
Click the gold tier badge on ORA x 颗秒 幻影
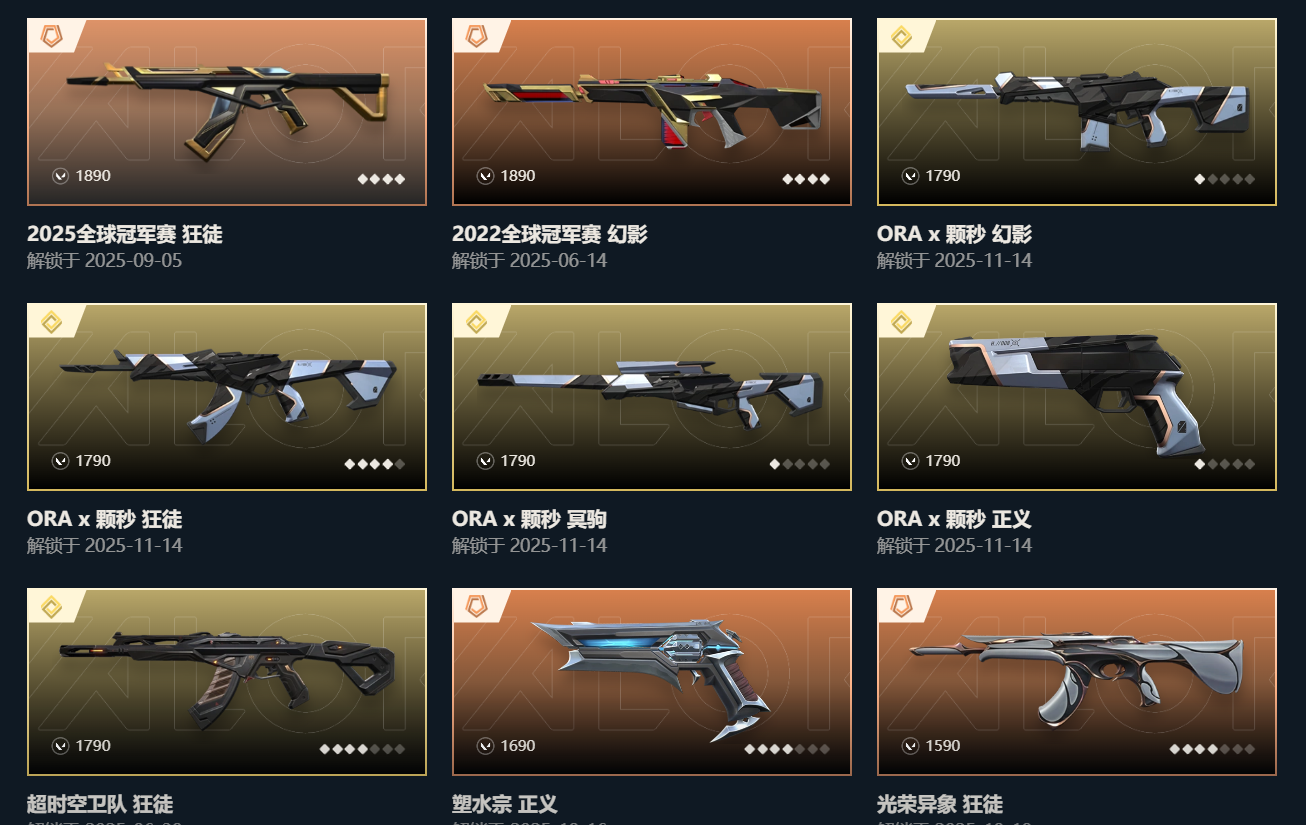tap(901, 37)
